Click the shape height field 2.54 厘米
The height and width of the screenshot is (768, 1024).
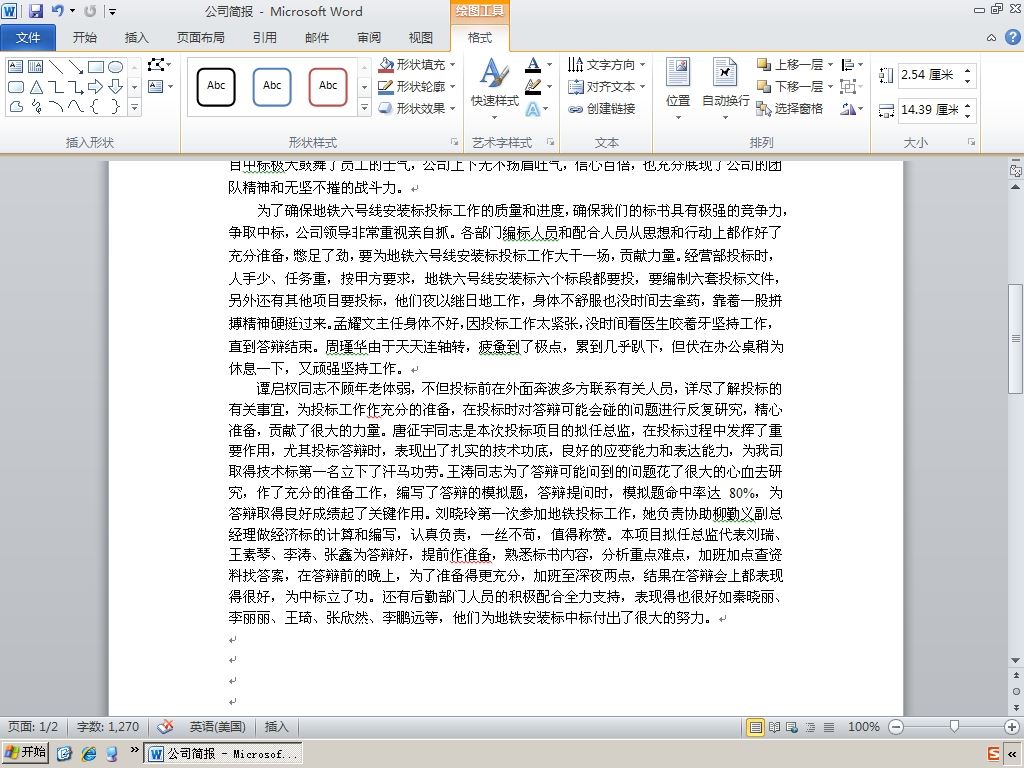coord(928,75)
